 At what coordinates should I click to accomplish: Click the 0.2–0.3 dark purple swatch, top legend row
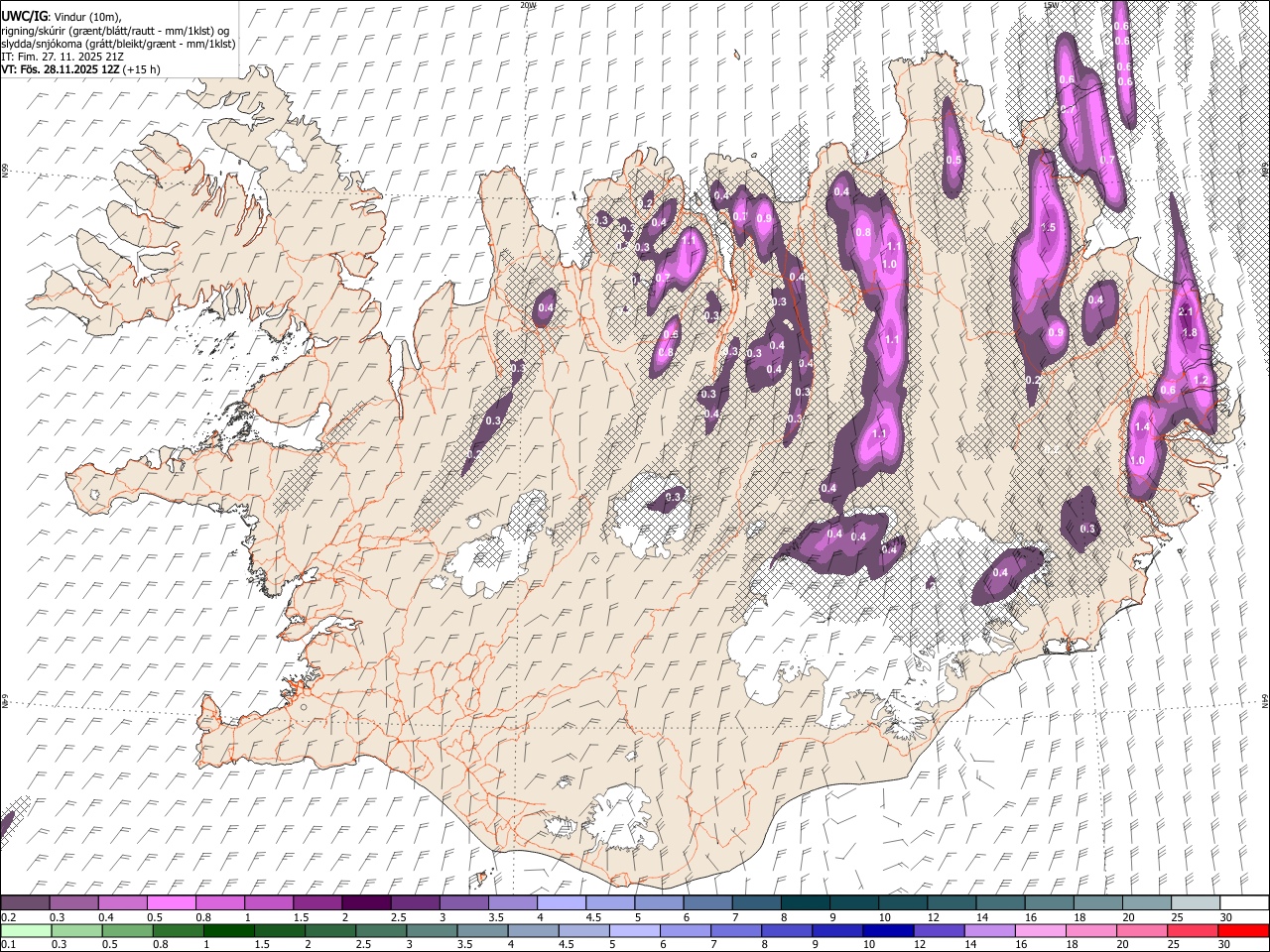[x=26, y=902]
